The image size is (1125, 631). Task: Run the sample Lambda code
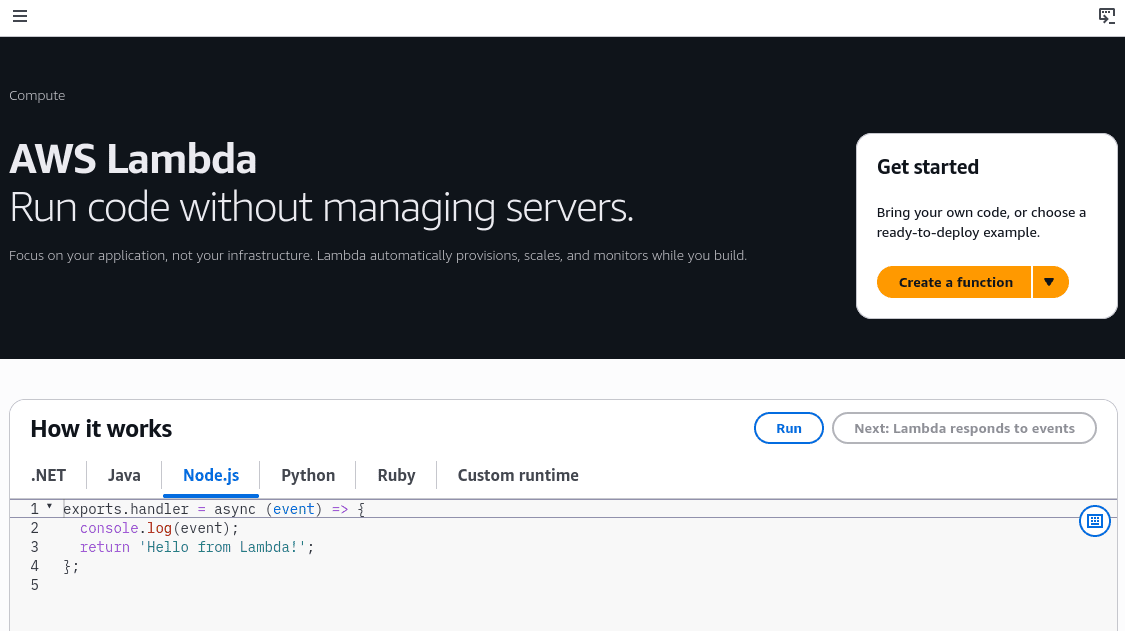click(789, 428)
